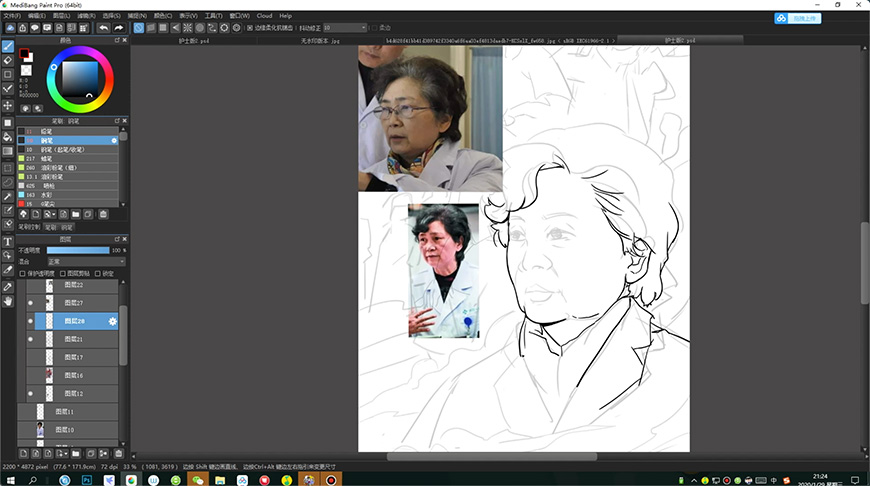Click the transparent color swatch
Image resolution: width=870 pixels, height=486 pixels.
pos(26,70)
